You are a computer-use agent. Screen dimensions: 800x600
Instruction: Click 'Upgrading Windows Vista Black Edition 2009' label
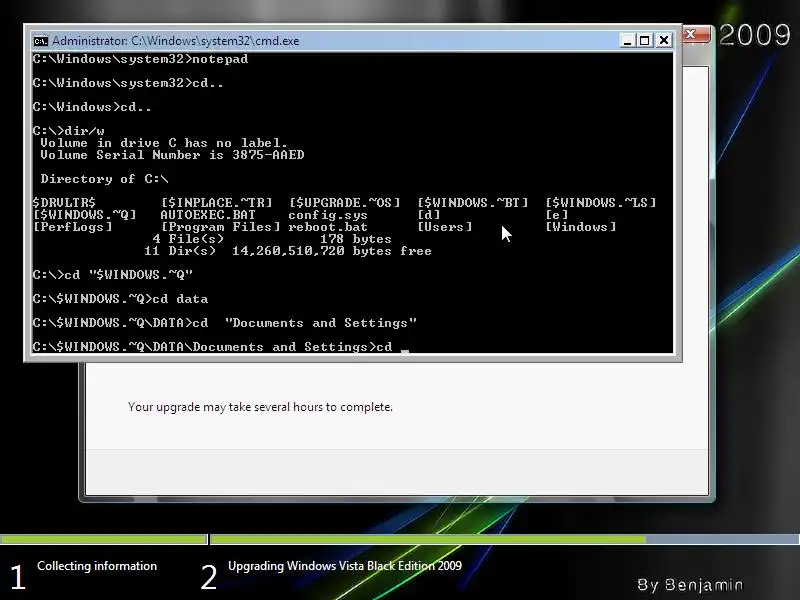click(345, 566)
